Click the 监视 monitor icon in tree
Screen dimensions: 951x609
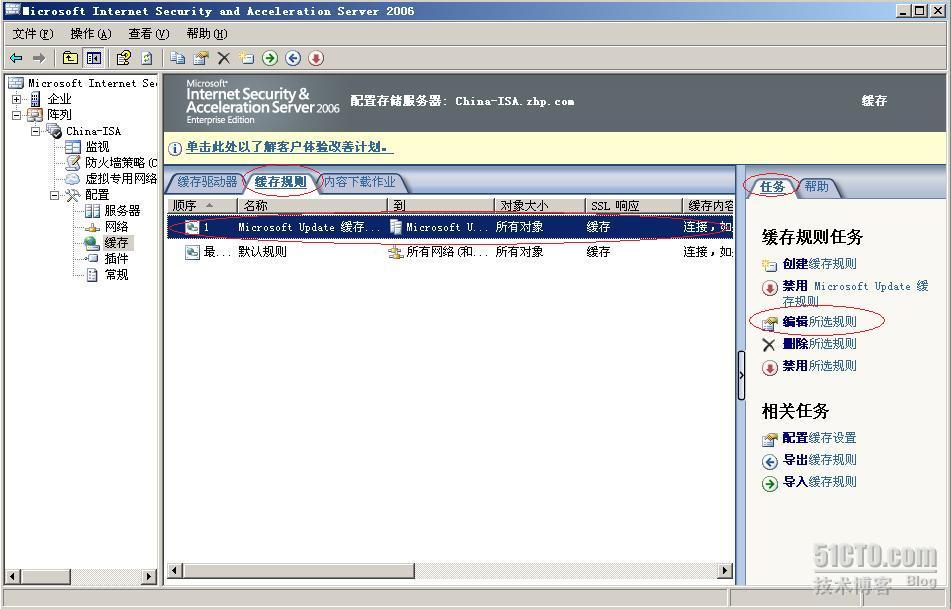tap(73, 147)
